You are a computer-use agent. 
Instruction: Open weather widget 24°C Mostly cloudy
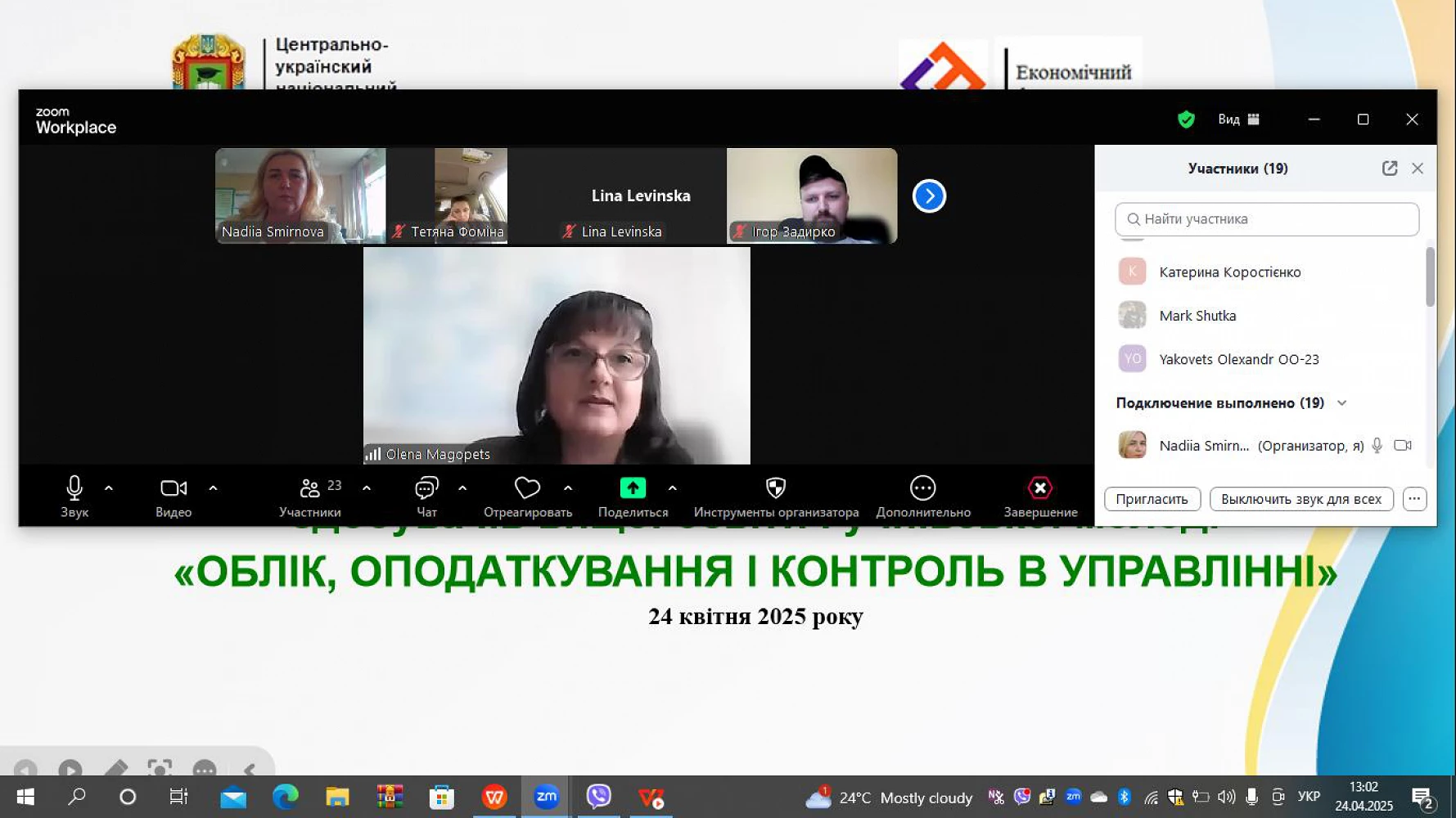889,798
